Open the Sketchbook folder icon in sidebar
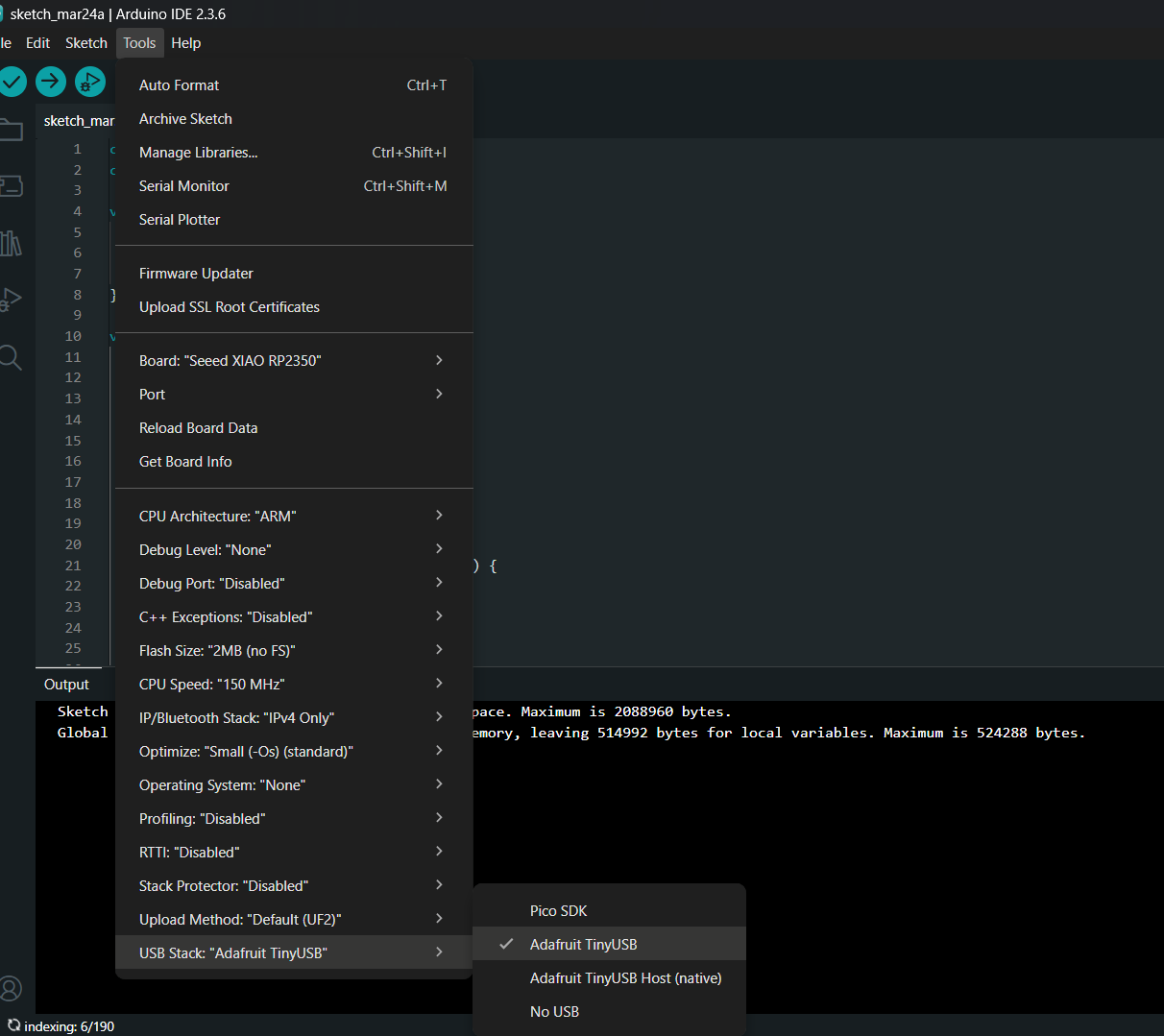 [11, 130]
